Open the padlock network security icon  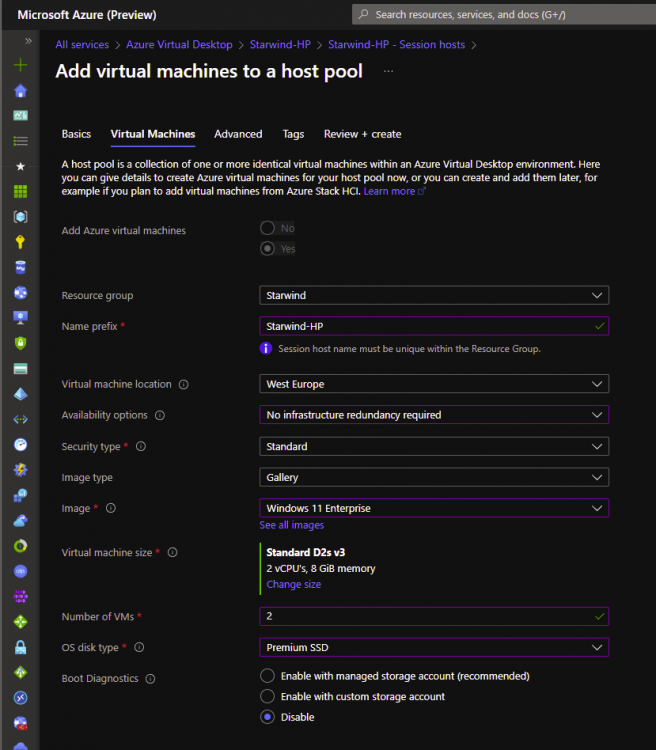(x=21, y=647)
